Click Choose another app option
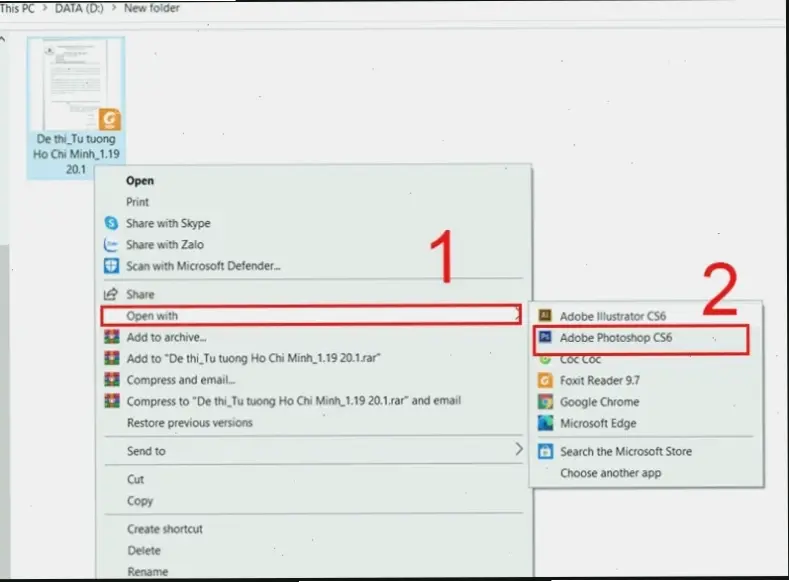Viewport: 789px width, 582px height. click(610, 473)
